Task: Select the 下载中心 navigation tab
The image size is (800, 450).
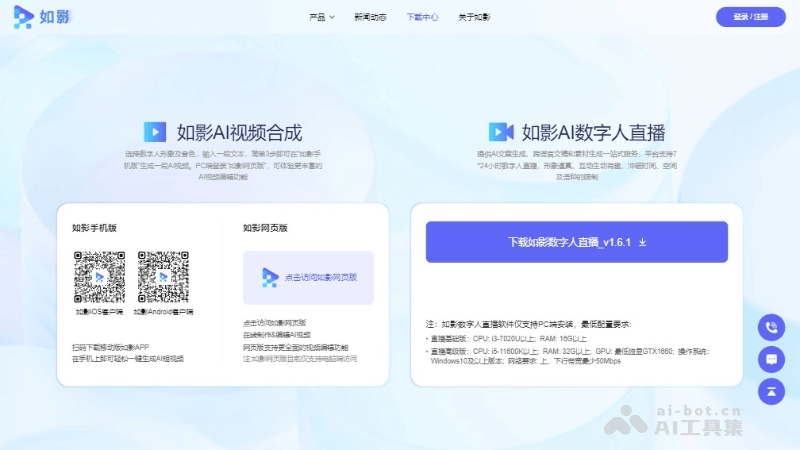Action: (x=422, y=17)
